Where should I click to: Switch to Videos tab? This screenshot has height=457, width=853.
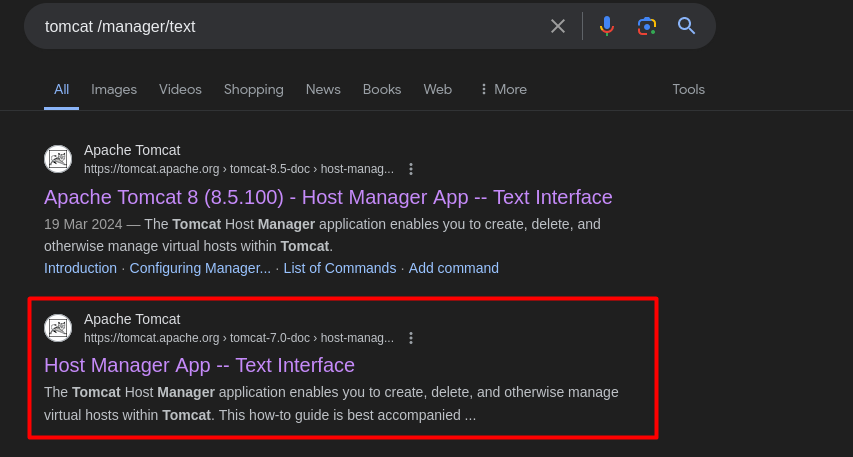click(180, 89)
